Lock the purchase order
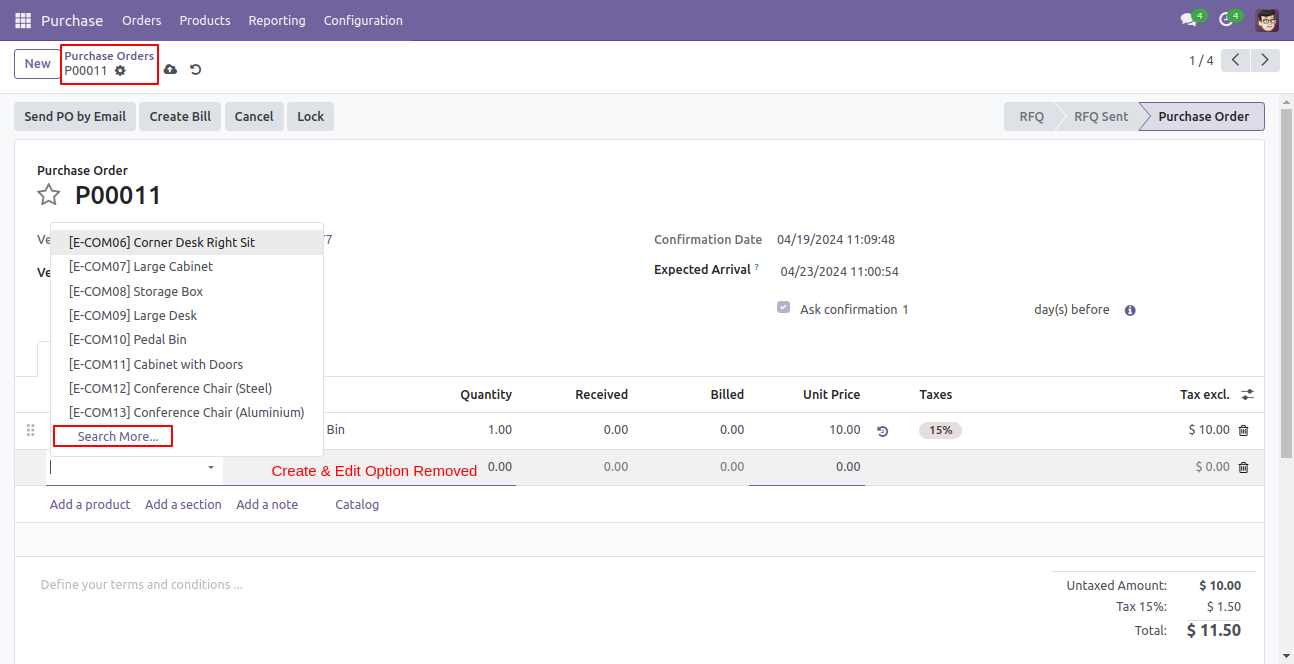 pos(311,117)
